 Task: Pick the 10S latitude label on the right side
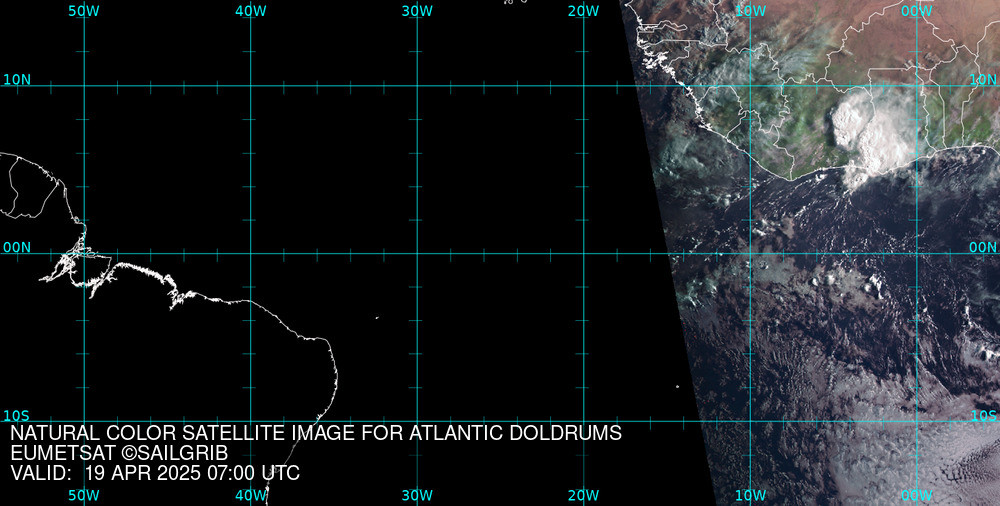[x=984, y=416]
